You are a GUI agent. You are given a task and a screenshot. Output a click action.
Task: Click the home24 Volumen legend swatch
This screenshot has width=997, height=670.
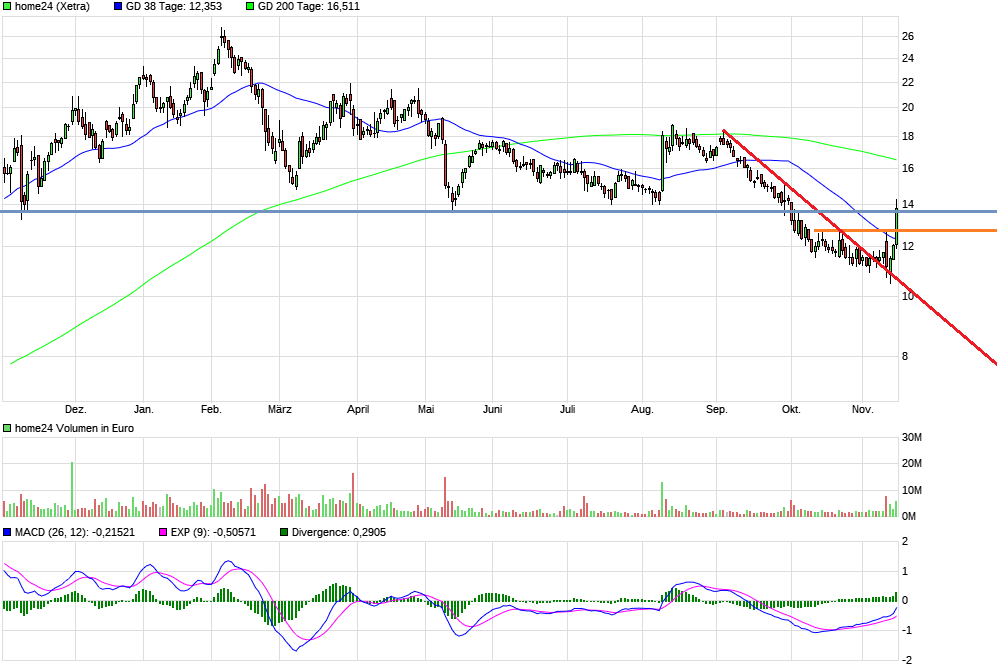tap(7, 428)
